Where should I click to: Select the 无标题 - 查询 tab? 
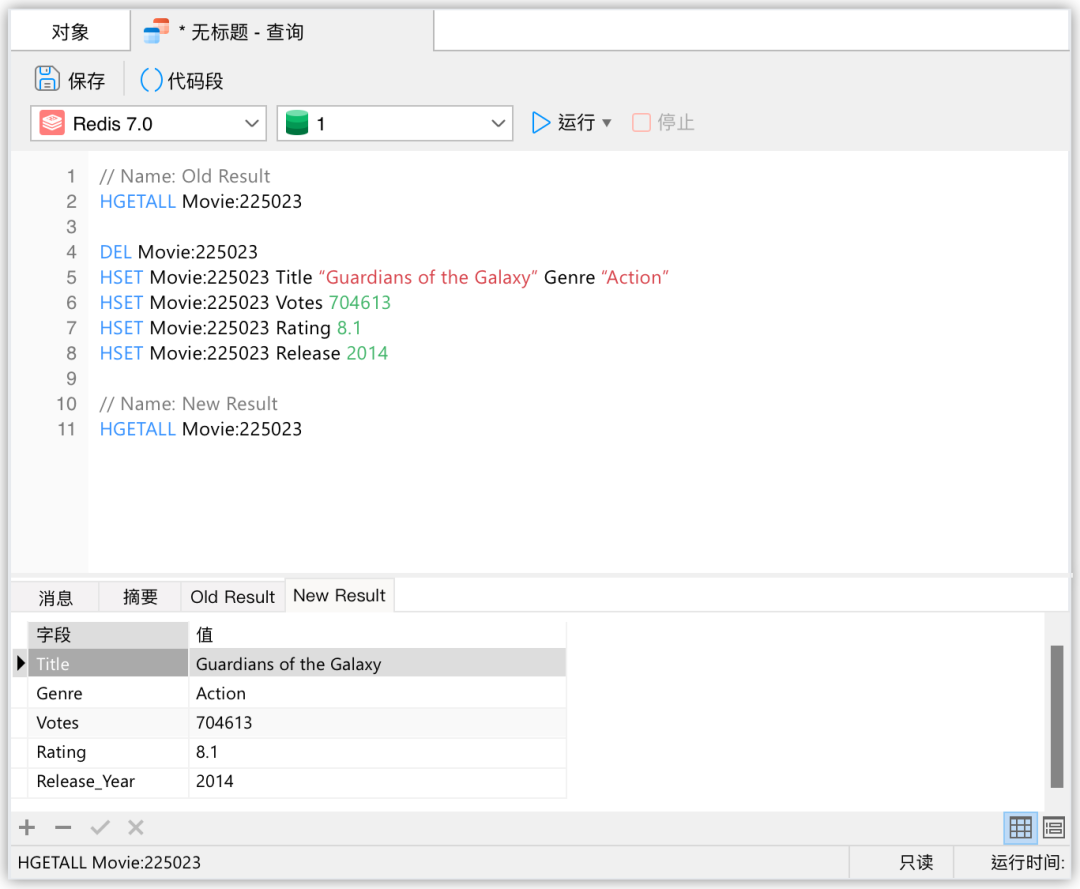[x=282, y=32]
